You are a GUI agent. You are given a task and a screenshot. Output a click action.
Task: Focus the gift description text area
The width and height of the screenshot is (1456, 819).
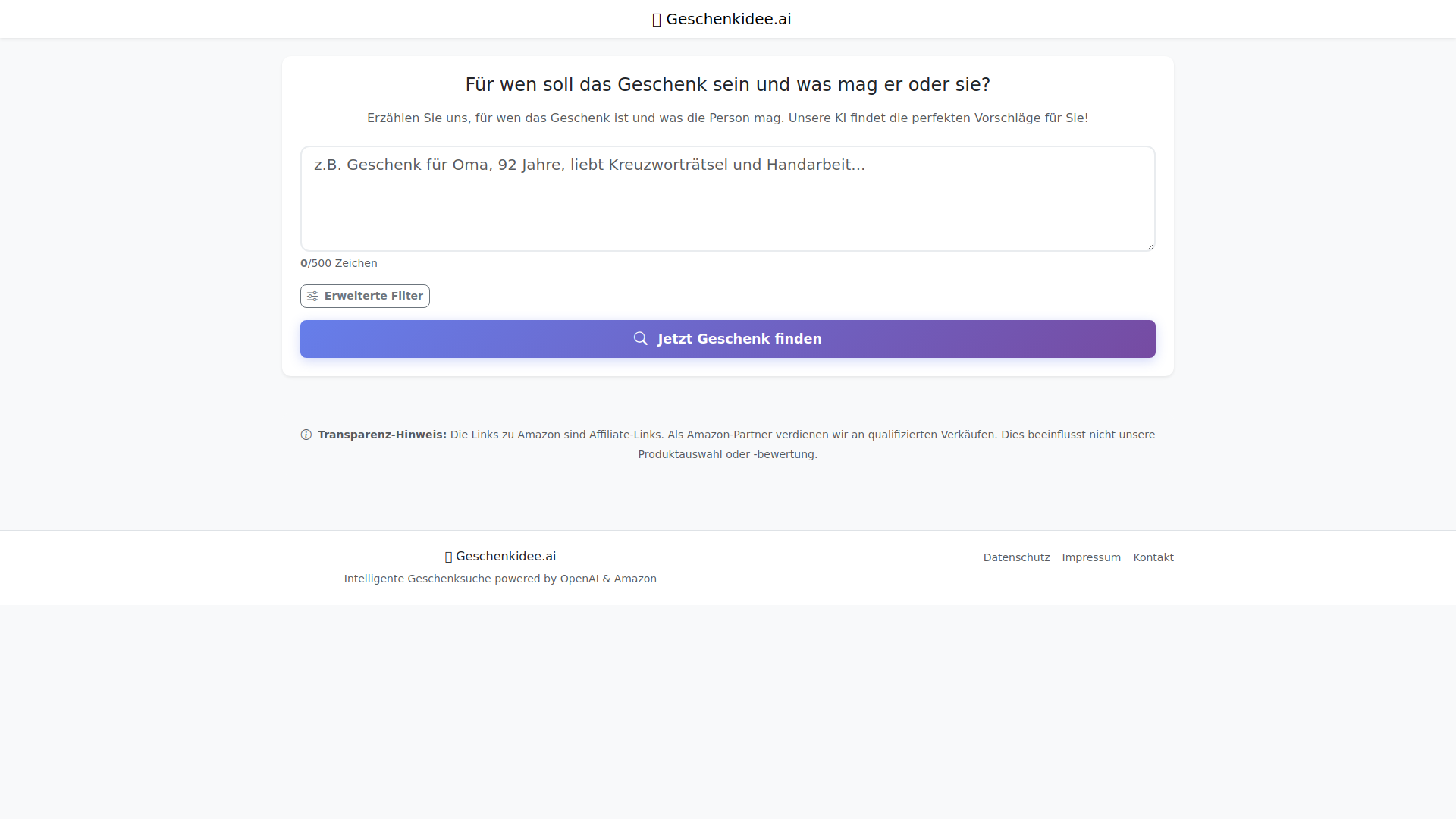pyautogui.click(x=727, y=198)
